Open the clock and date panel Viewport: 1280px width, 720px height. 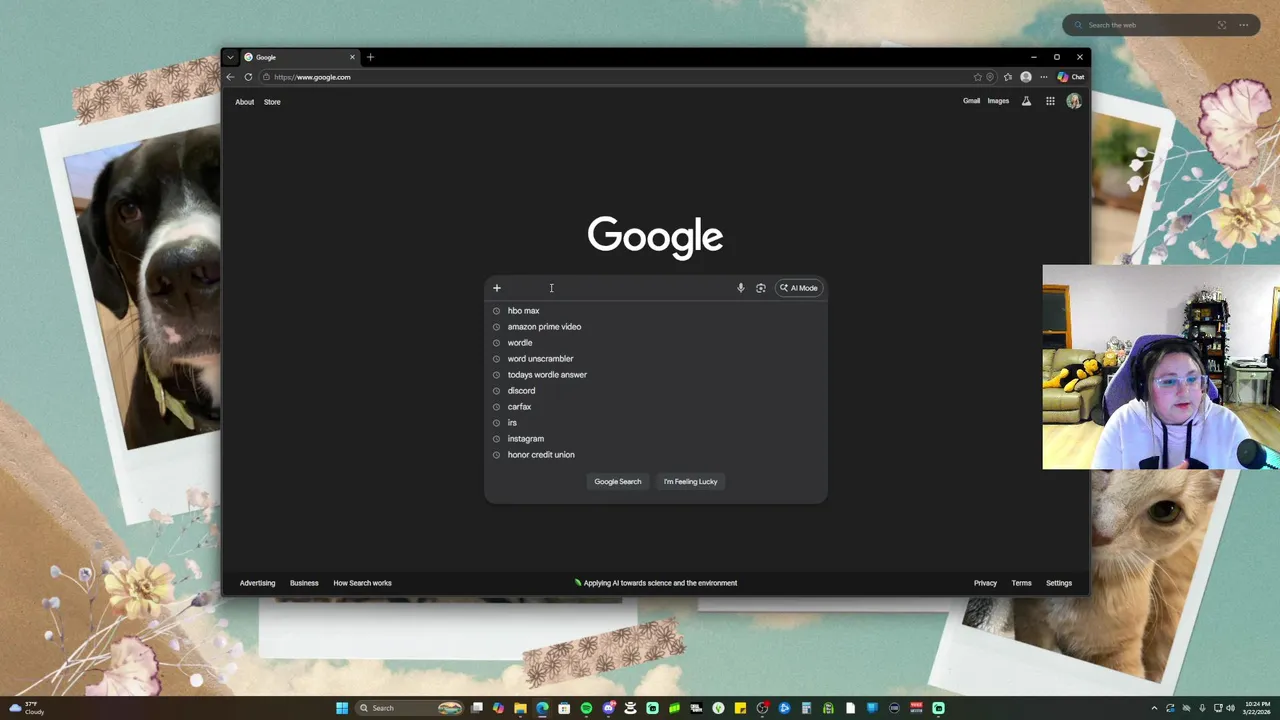(1258, 708)
